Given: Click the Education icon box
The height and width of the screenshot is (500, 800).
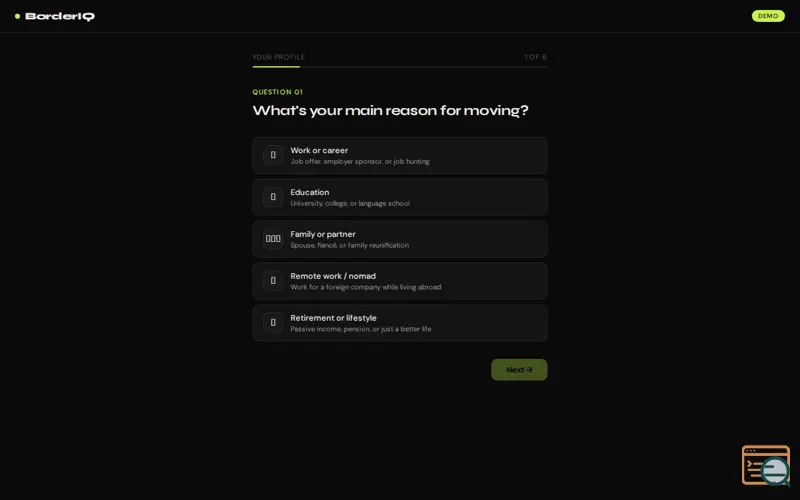Looking at the screenshot, I should pyautogui.click(x=273, y=197).
